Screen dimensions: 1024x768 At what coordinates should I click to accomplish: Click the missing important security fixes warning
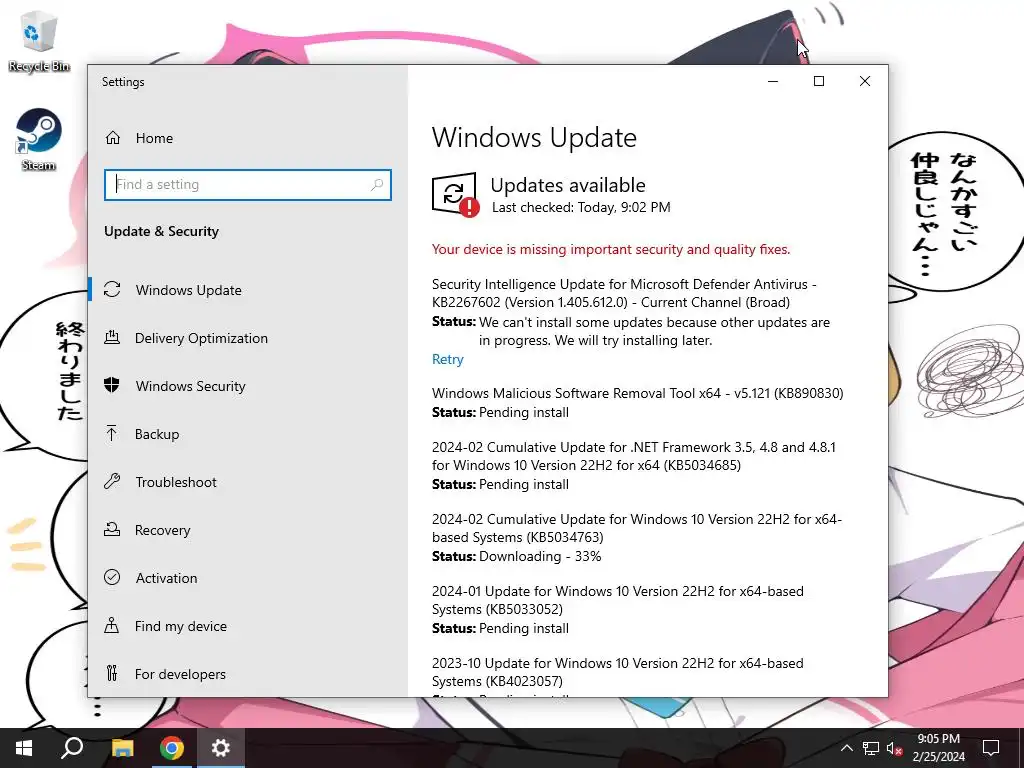point(611,249)
